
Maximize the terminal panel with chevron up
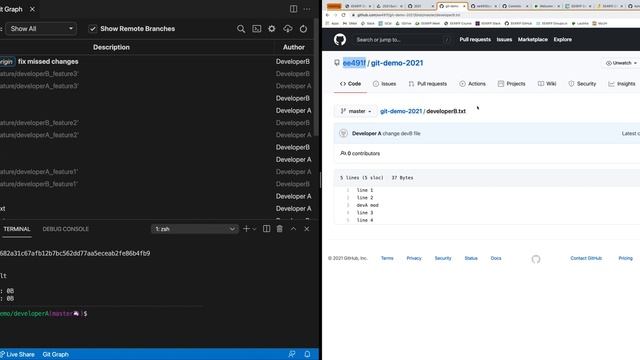pos(293,229)
